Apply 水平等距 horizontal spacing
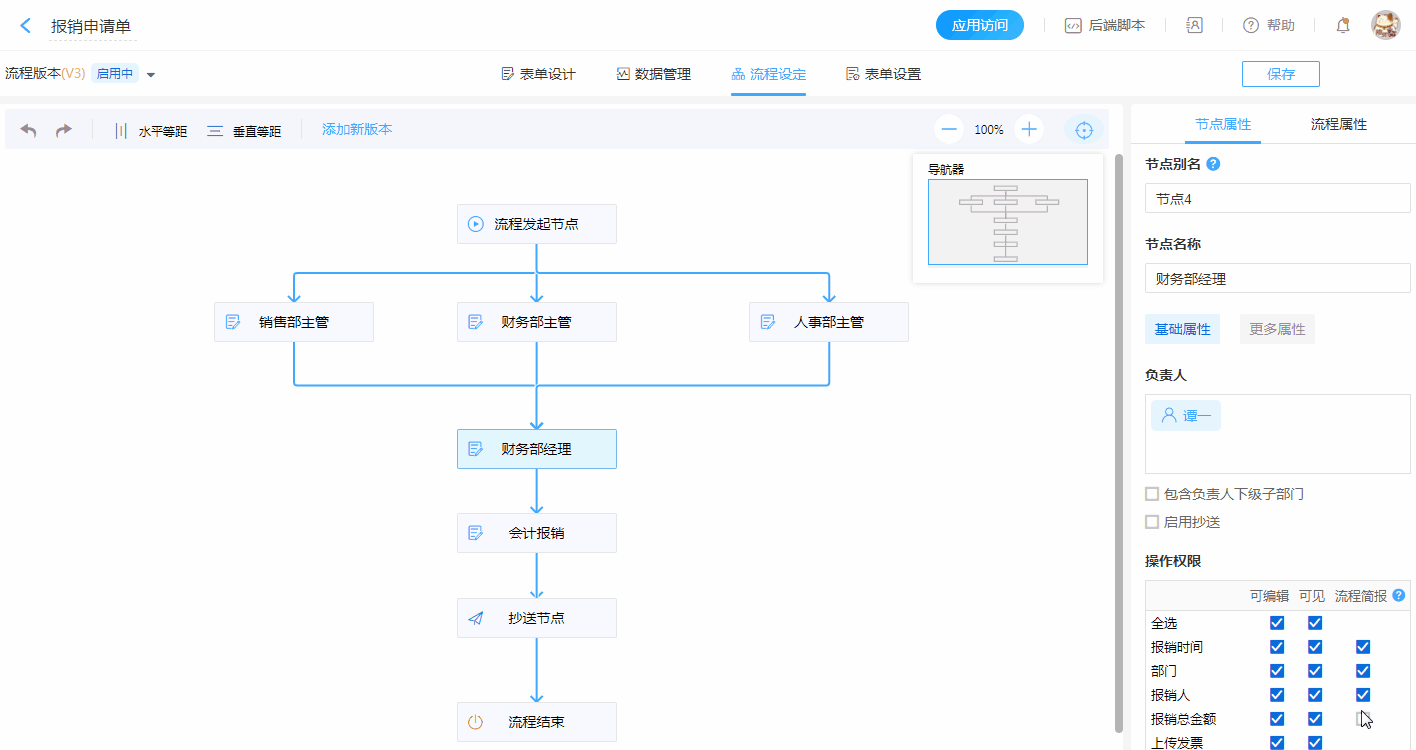1416x750 pixels. [x=150, y=130]
